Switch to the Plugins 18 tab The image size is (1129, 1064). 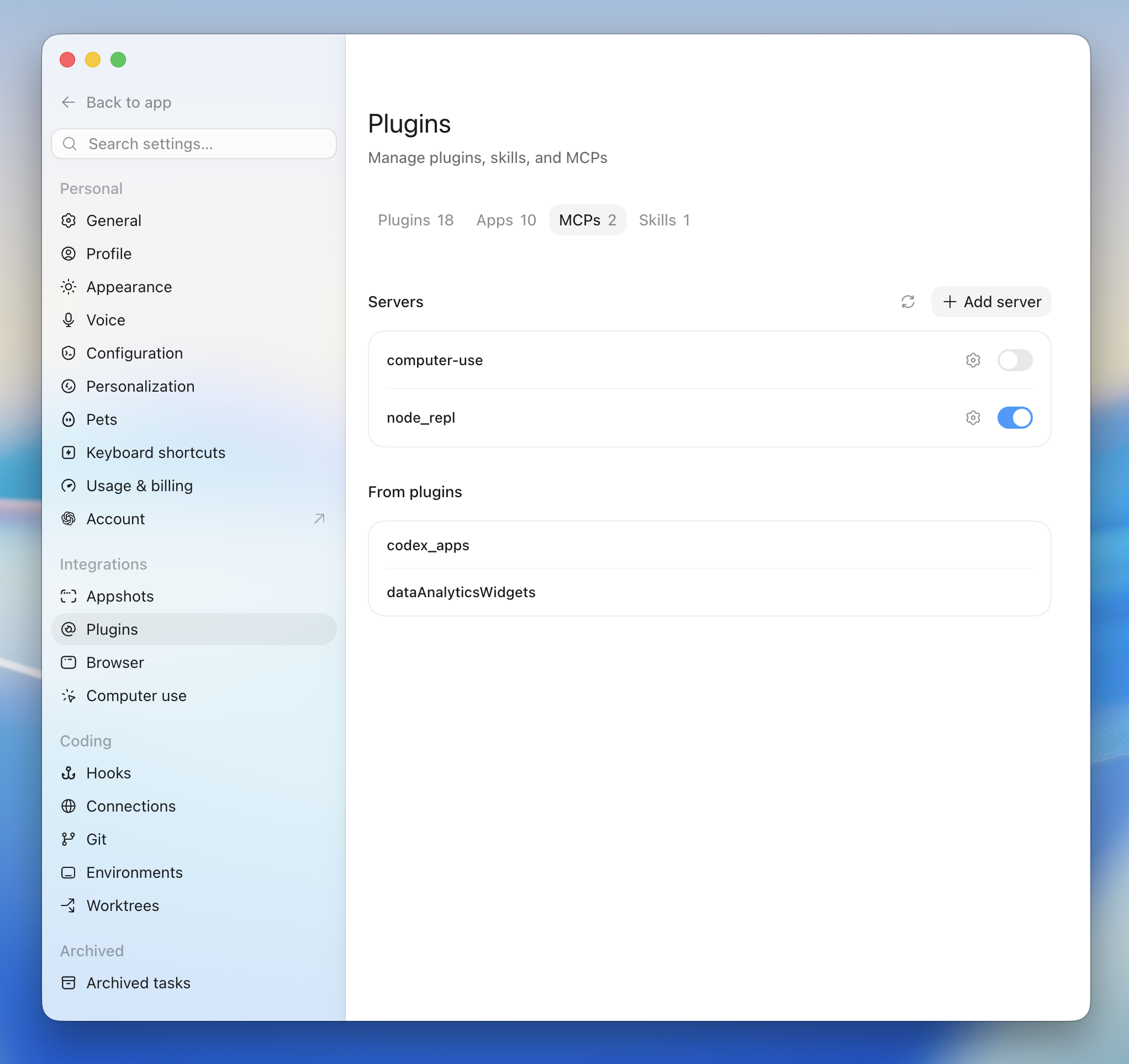pos(416,220)
